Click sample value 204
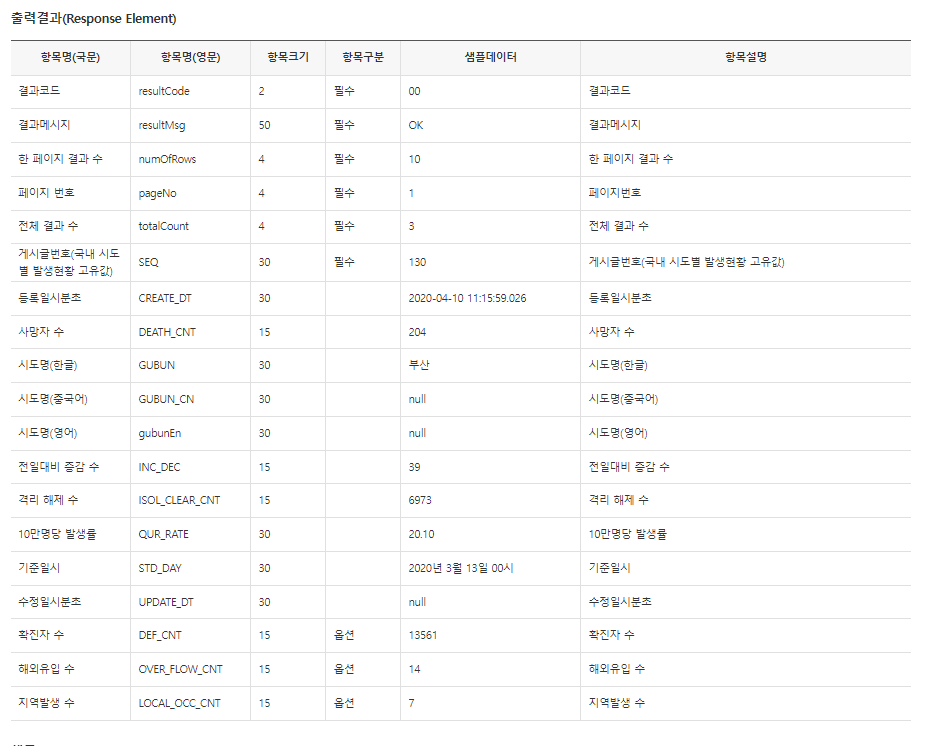 tap(417, 332)
